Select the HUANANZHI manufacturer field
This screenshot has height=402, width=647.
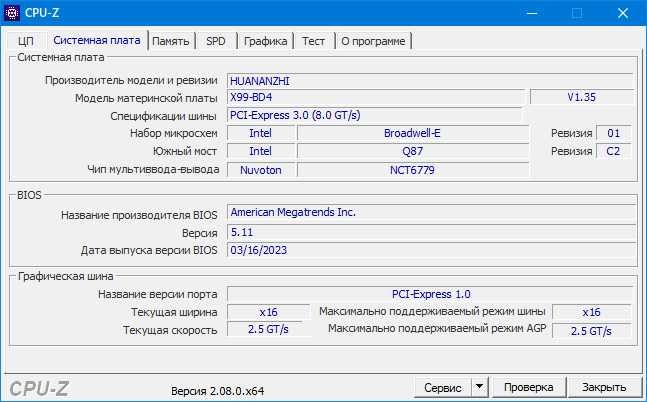(x=430, y=81)
